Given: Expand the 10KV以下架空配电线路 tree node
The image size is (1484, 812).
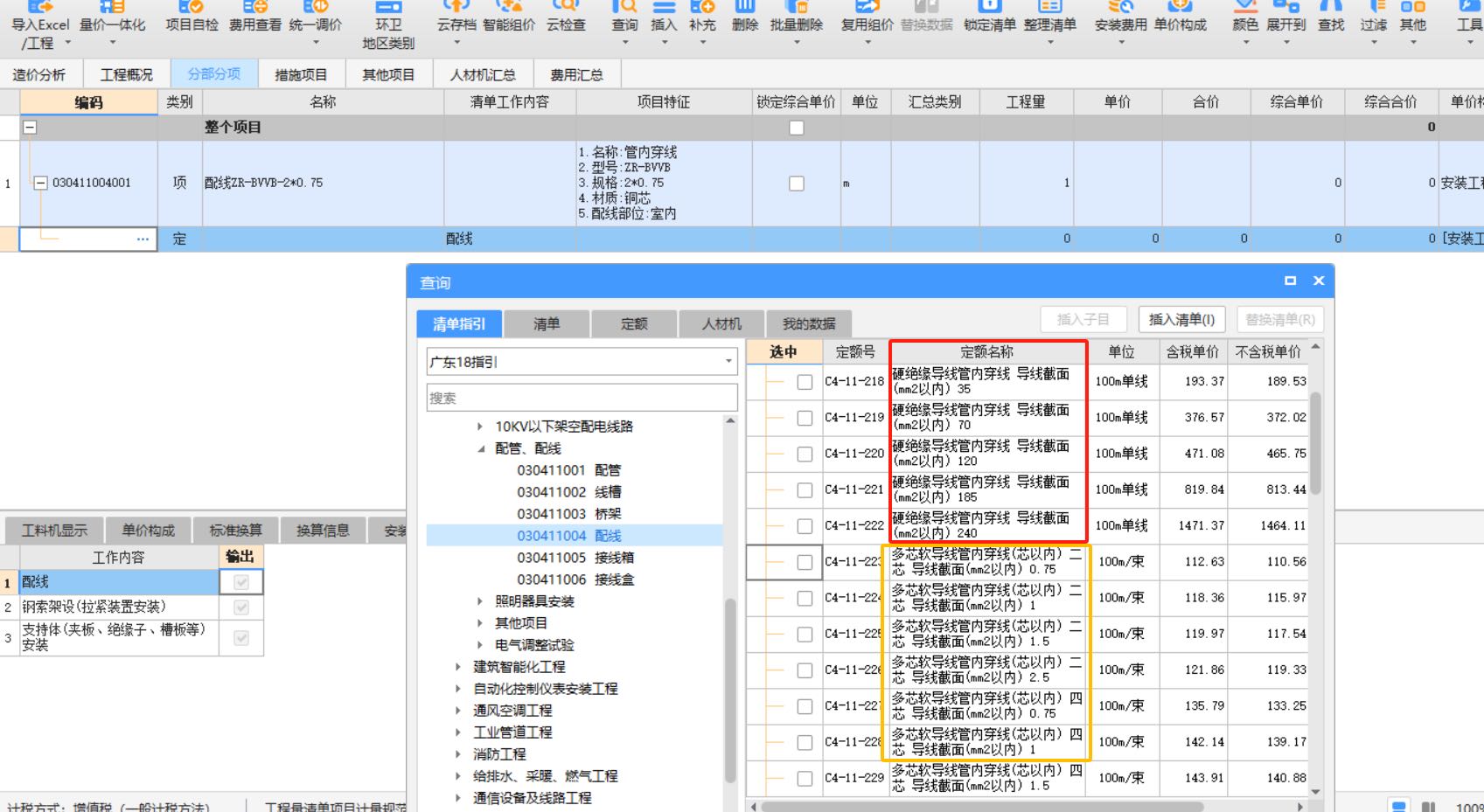Looking at the screenshot, I should [x=479, y=427].
